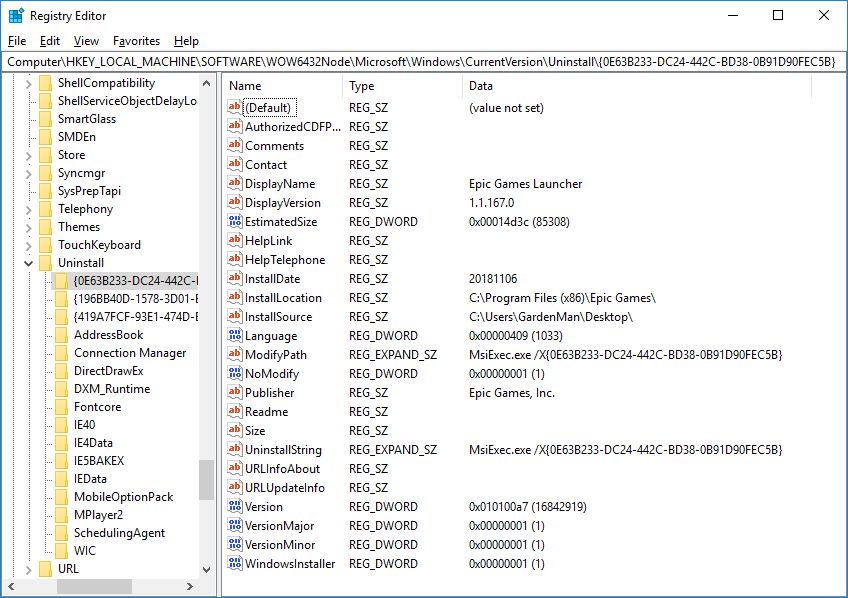Viewport: 848px width, 598px height.
Task: Click the AddressBook folder icon
Action: click(62, 335)
